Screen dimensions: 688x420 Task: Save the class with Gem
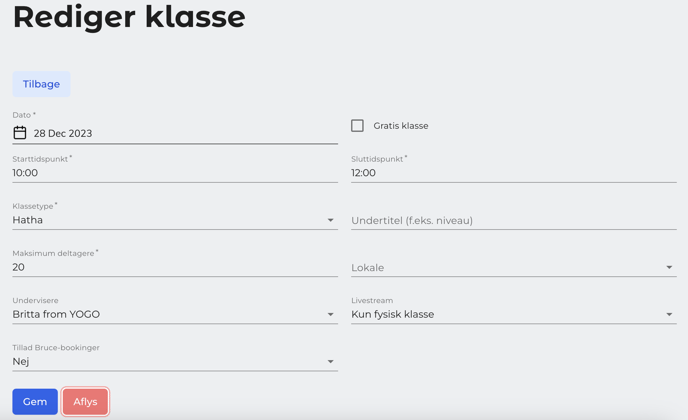[35, 402]
